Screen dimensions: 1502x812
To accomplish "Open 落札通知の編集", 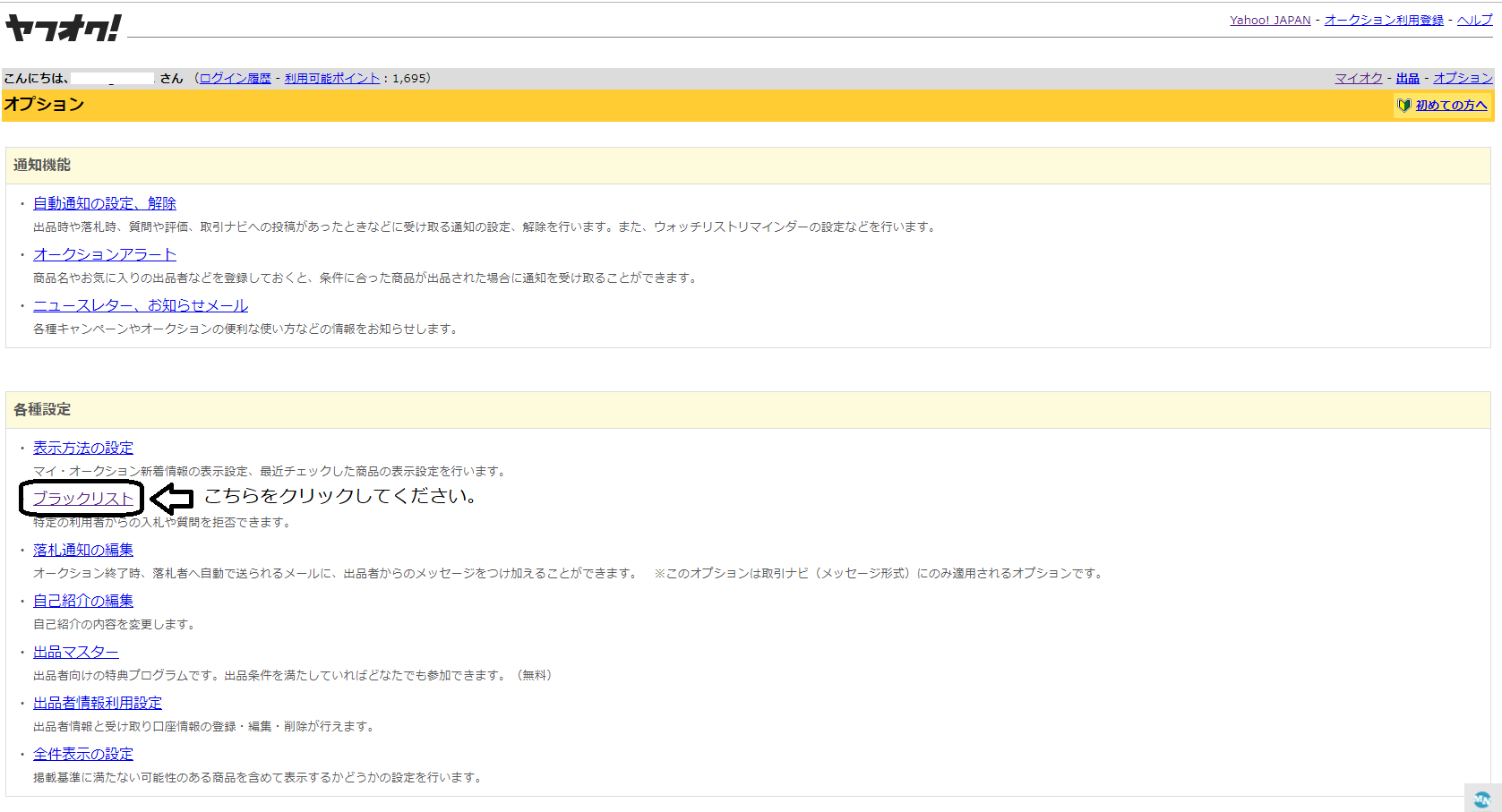I will click(x=83, y=550).
